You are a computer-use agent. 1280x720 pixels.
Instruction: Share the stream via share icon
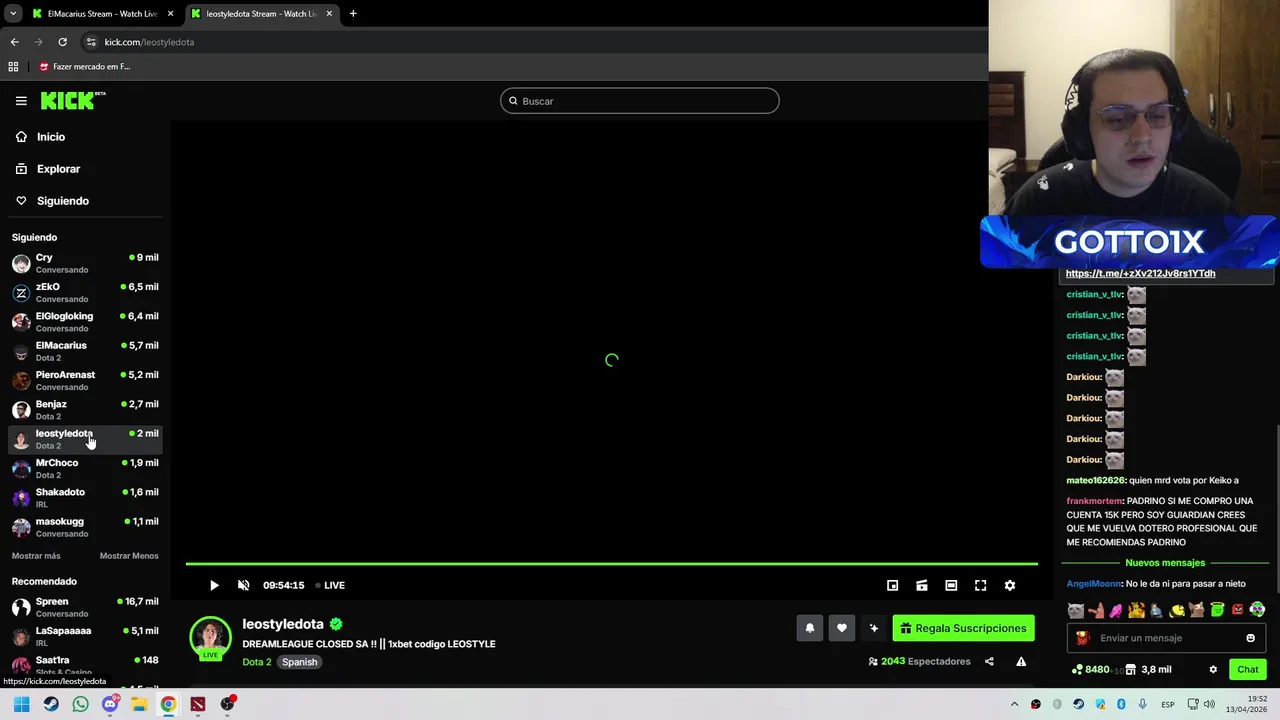point(989,661)
